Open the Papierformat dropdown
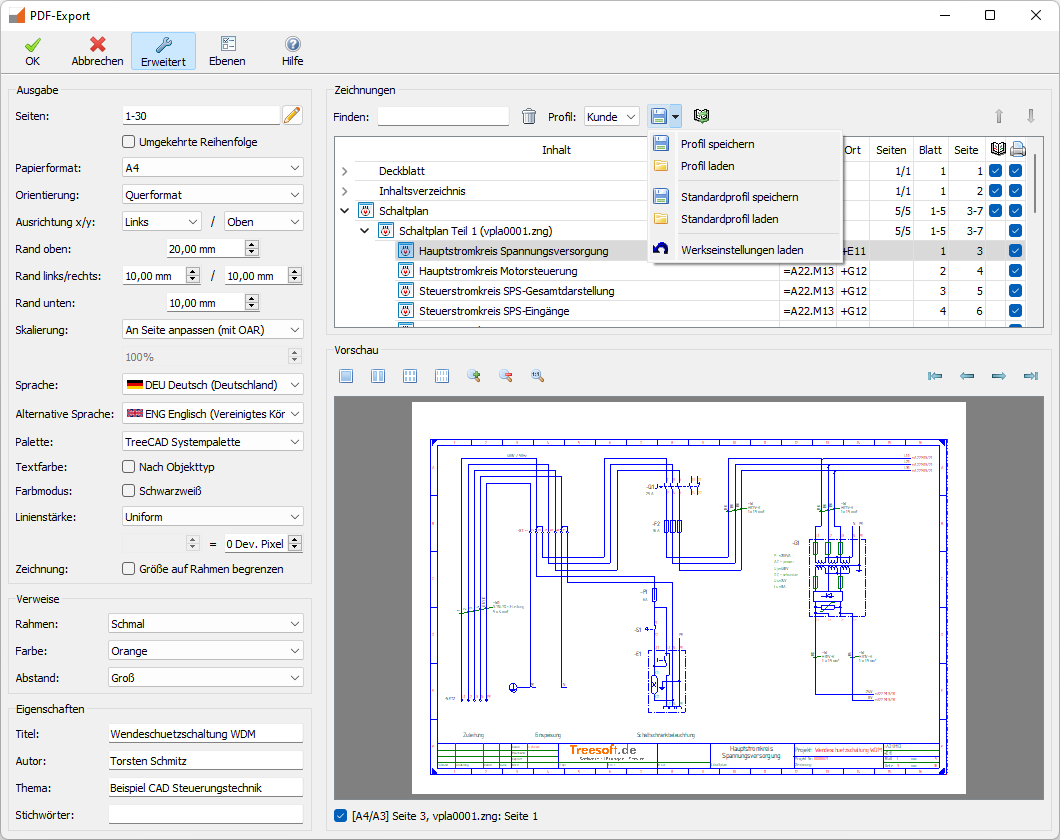Viewport: 1060px width, 840px height. click(212, 168)
